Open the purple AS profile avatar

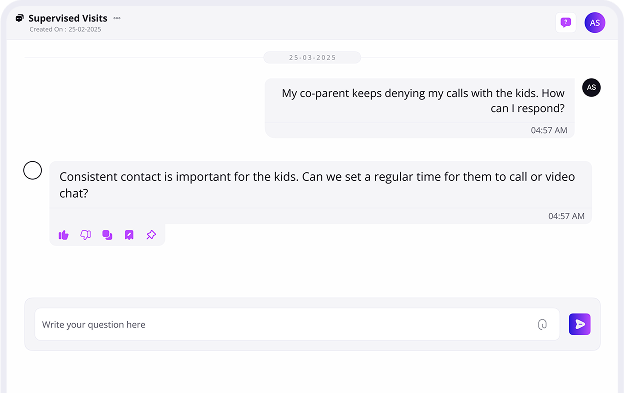click(x=595, y=23)
